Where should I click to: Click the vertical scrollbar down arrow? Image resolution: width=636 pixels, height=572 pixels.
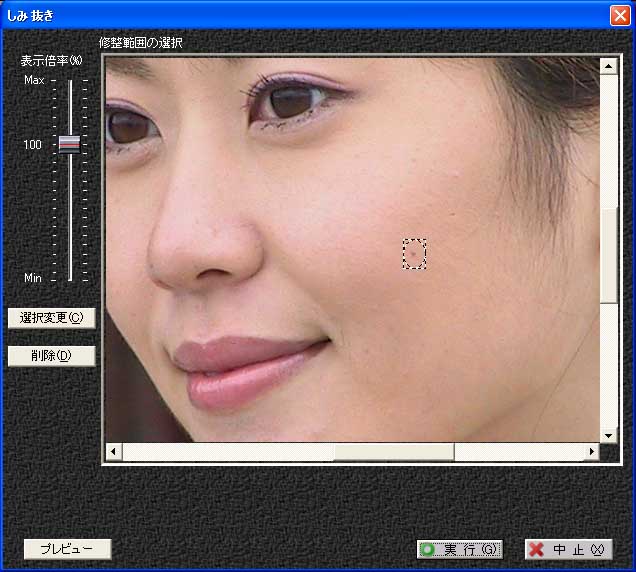tap(608, 436)
